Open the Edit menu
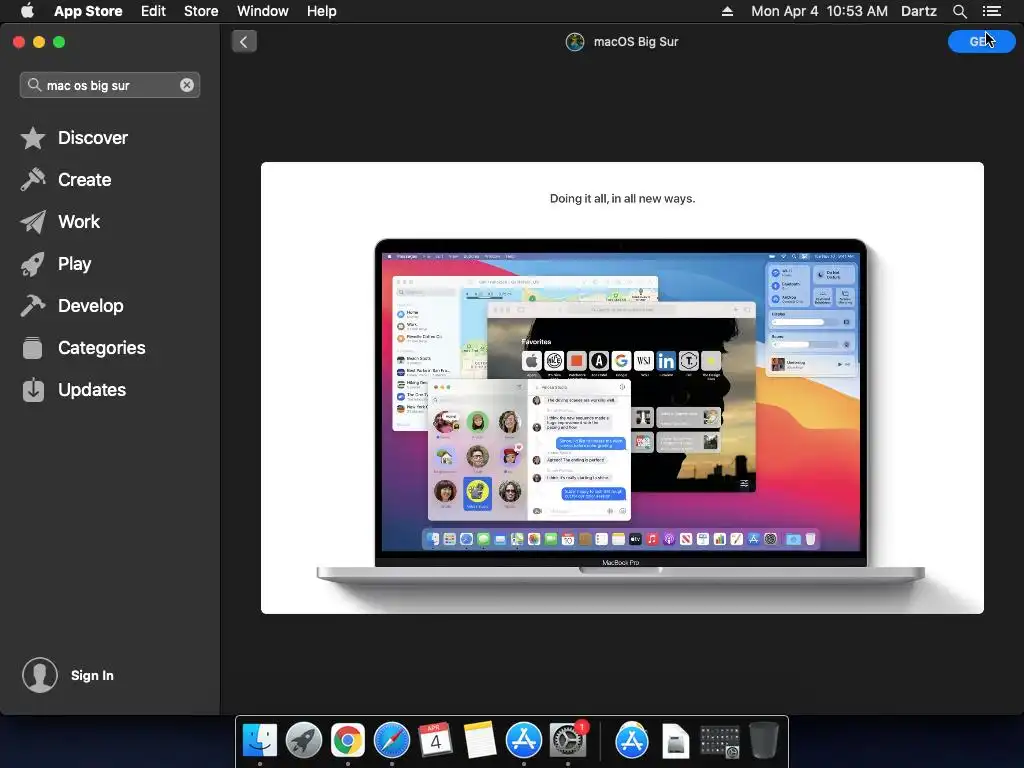Image resolution: width=1024 pixels, height=768 pixels. click(153, 11)
